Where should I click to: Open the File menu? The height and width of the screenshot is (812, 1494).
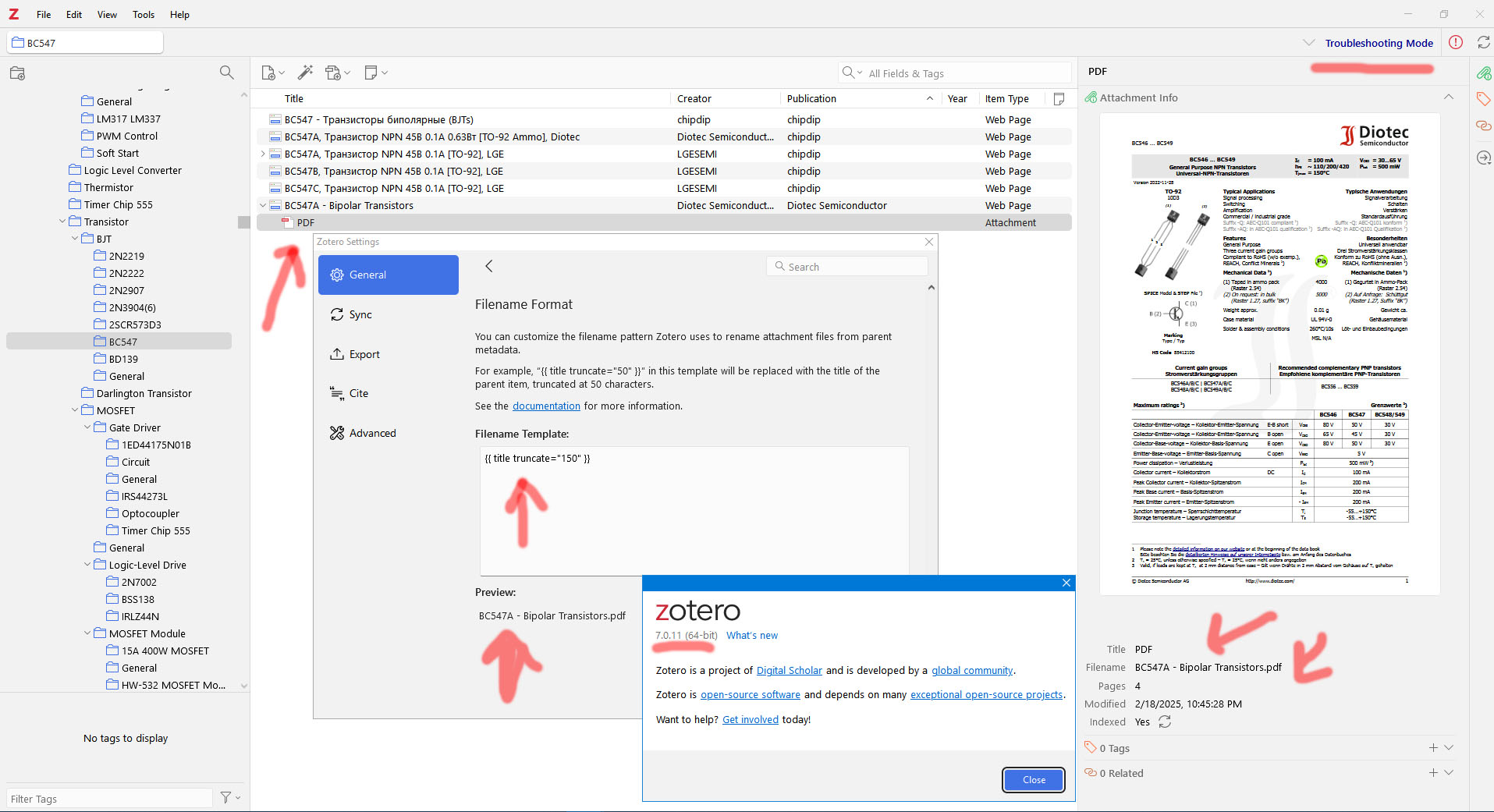(44, 14)
